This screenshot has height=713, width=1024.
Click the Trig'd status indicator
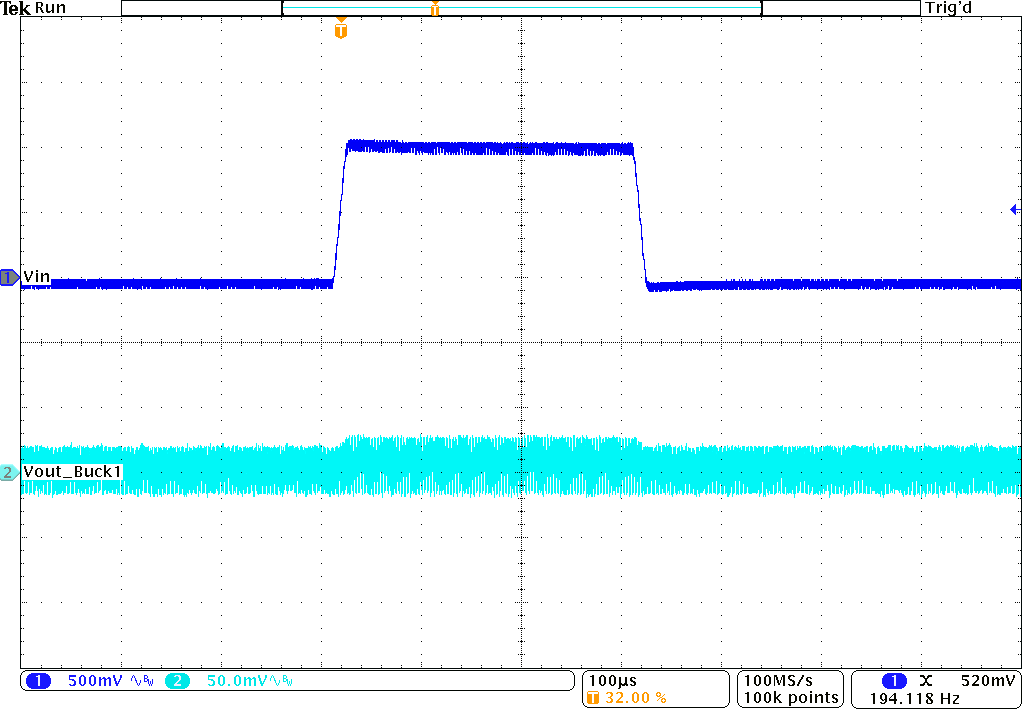click(948, 7)
